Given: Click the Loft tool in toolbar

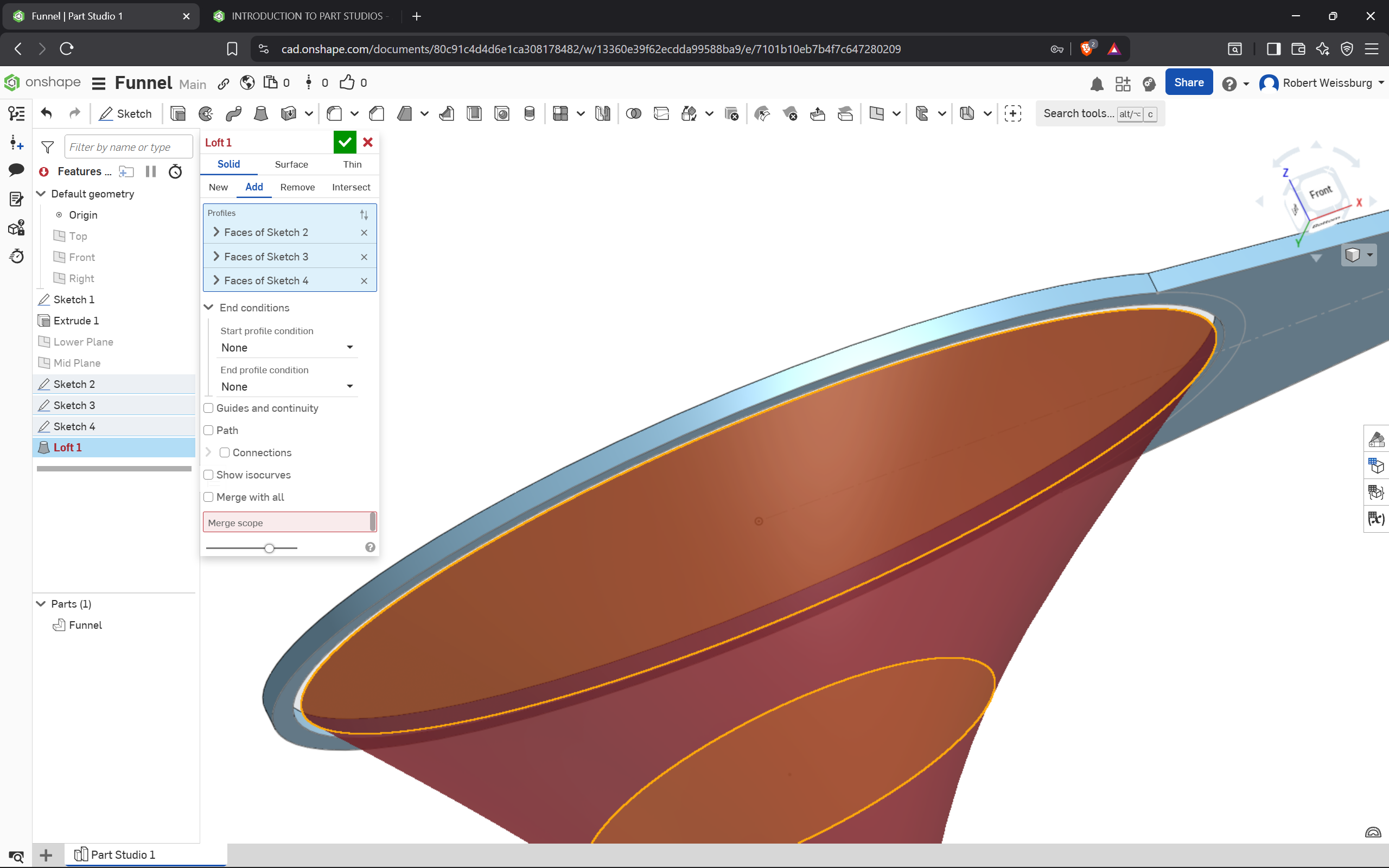Looking at the screenshot, I should click(260, 114).
